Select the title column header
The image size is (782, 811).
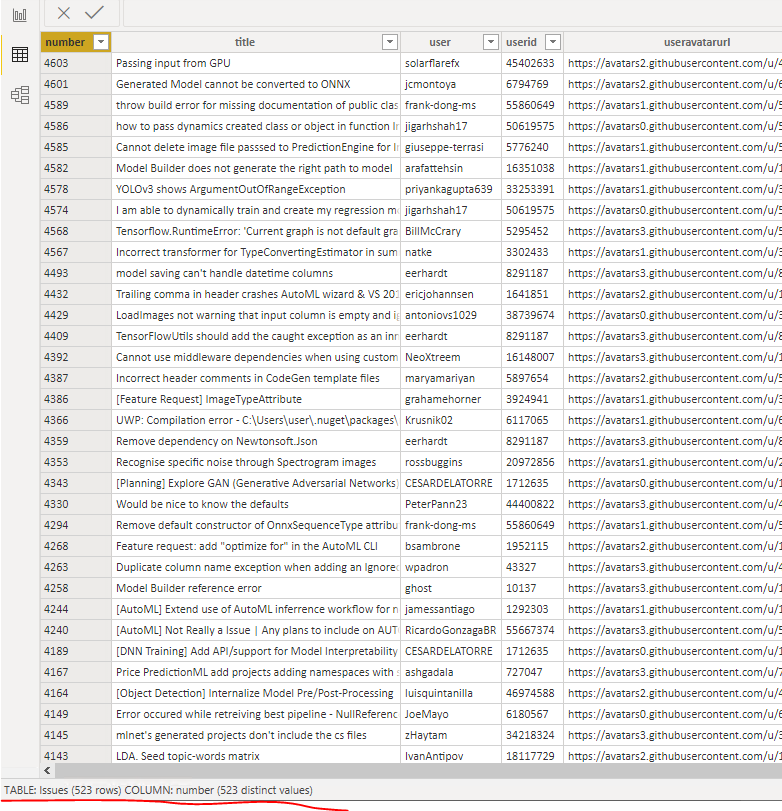pyautogui.click(x=255, y=42)
